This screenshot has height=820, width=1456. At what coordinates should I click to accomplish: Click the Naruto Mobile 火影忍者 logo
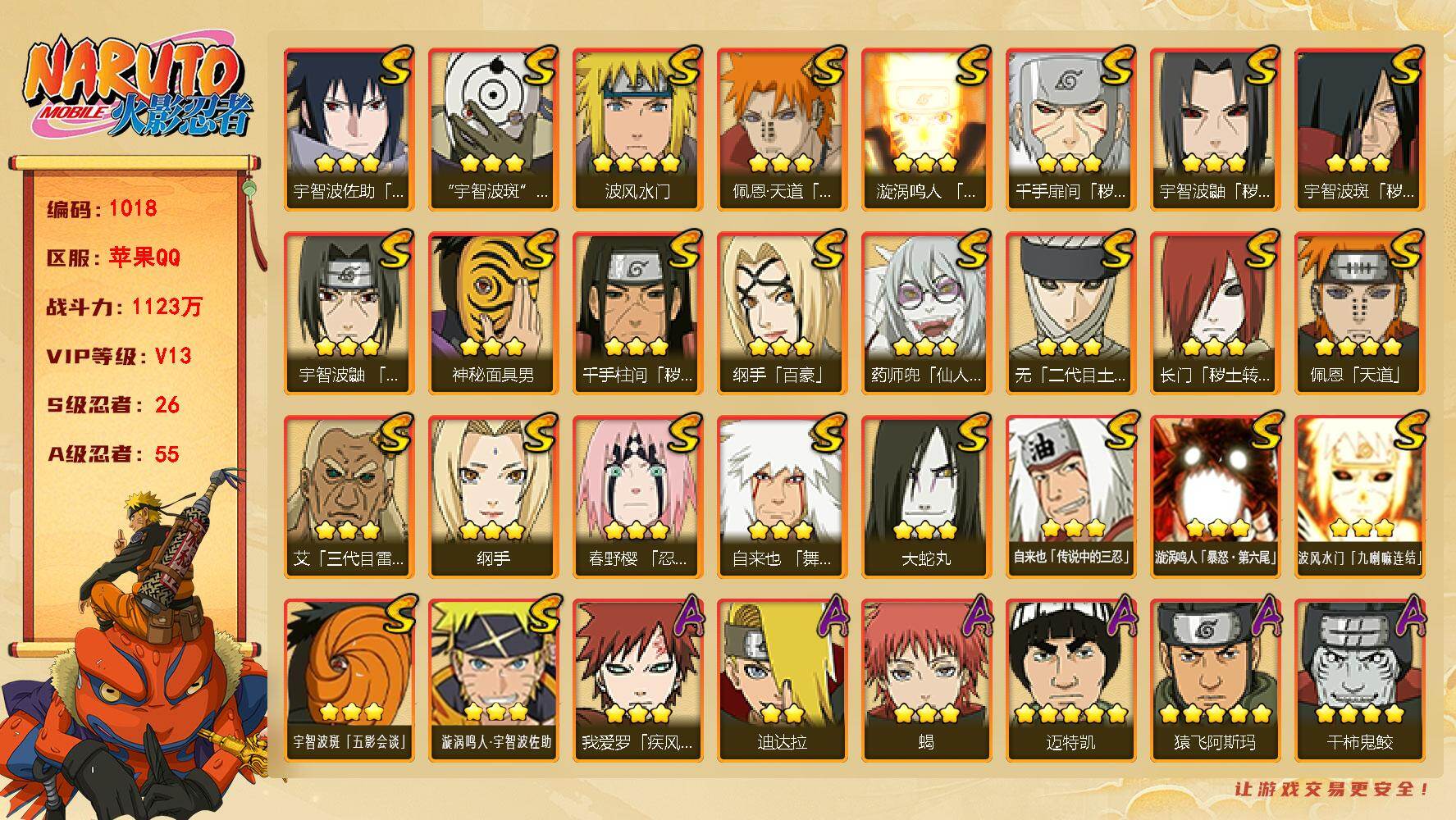(x=136, y=88)
